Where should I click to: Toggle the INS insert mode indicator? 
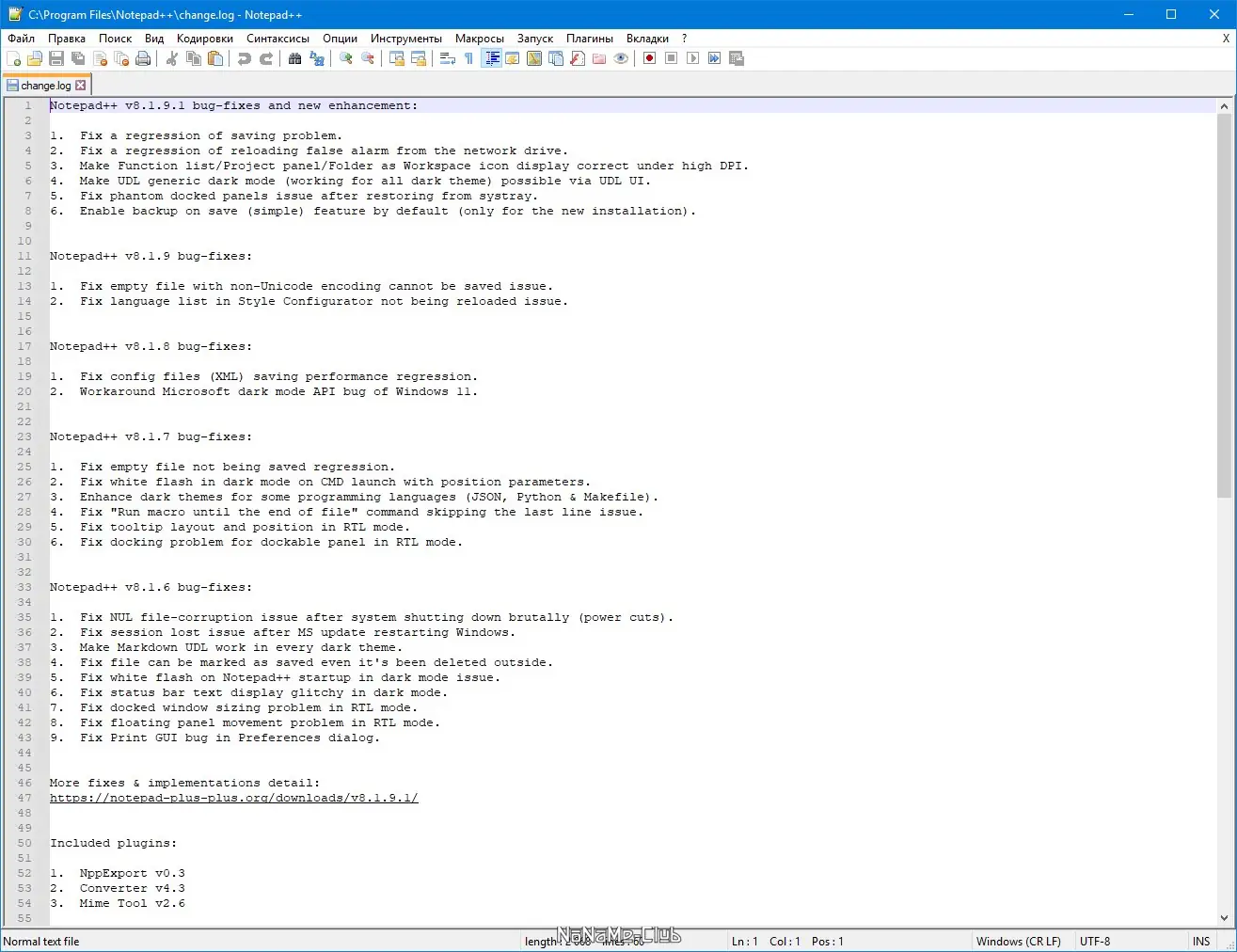click(x=1201, y=942)
